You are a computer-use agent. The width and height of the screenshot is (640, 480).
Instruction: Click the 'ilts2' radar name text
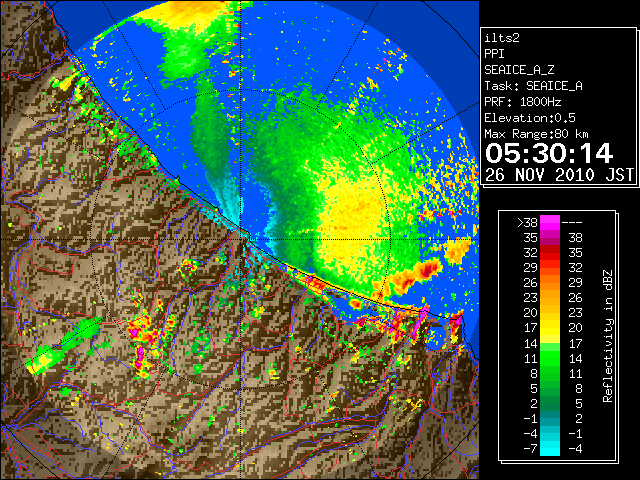(x=502, y=38)
